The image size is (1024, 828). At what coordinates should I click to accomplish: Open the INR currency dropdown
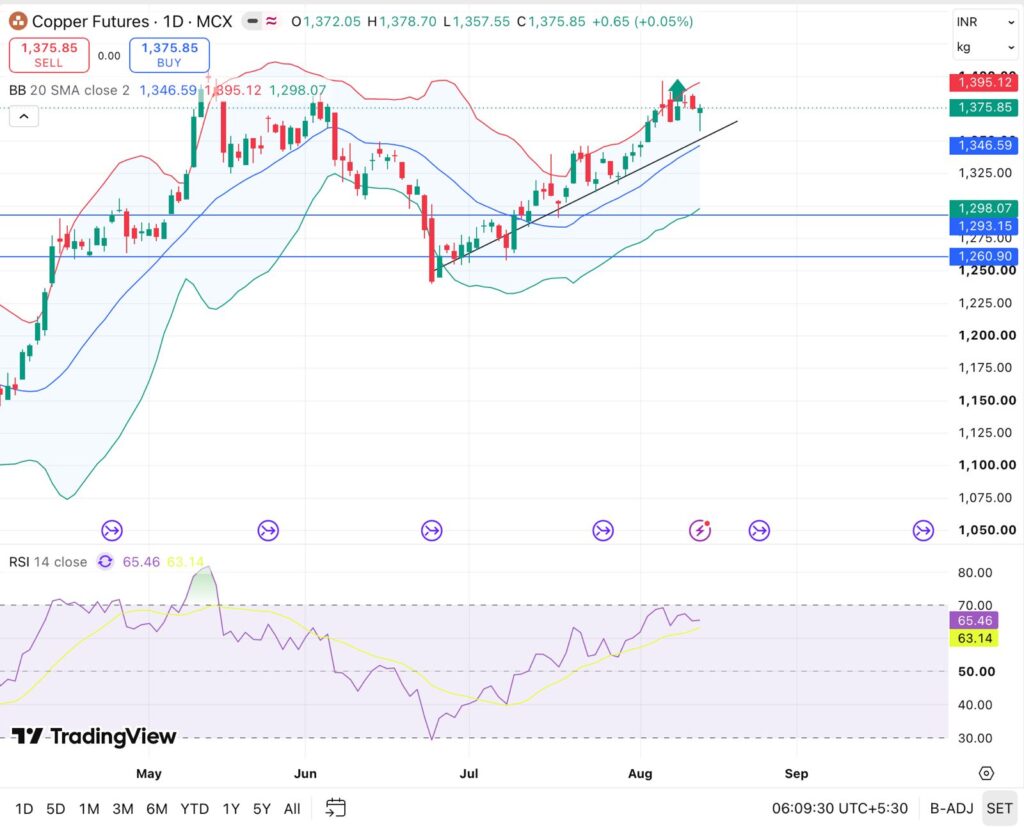[x=985, y=22]
